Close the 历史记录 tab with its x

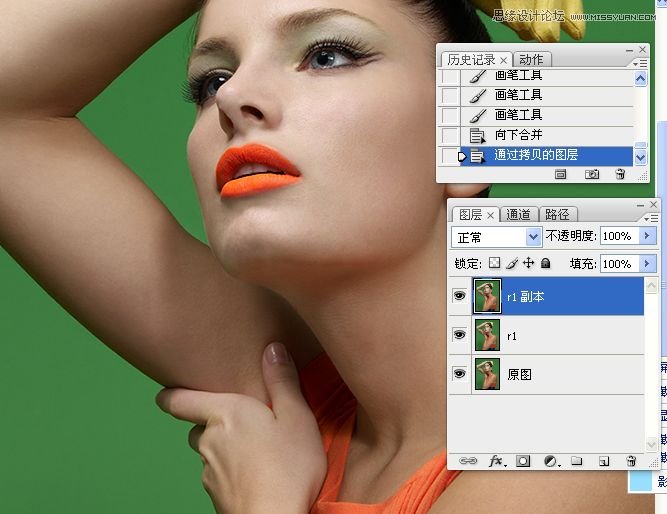click(x=503, y=60)
